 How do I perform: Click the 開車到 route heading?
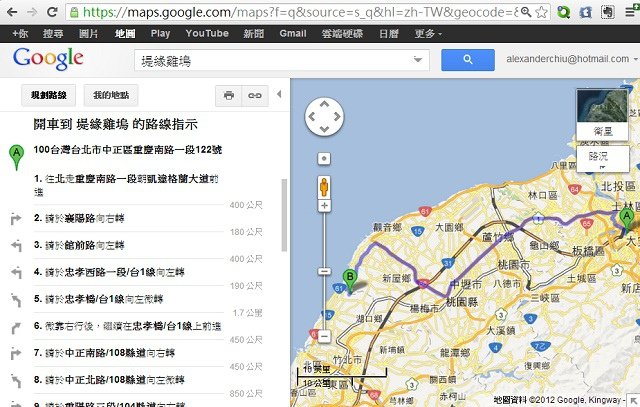[116, 124]
